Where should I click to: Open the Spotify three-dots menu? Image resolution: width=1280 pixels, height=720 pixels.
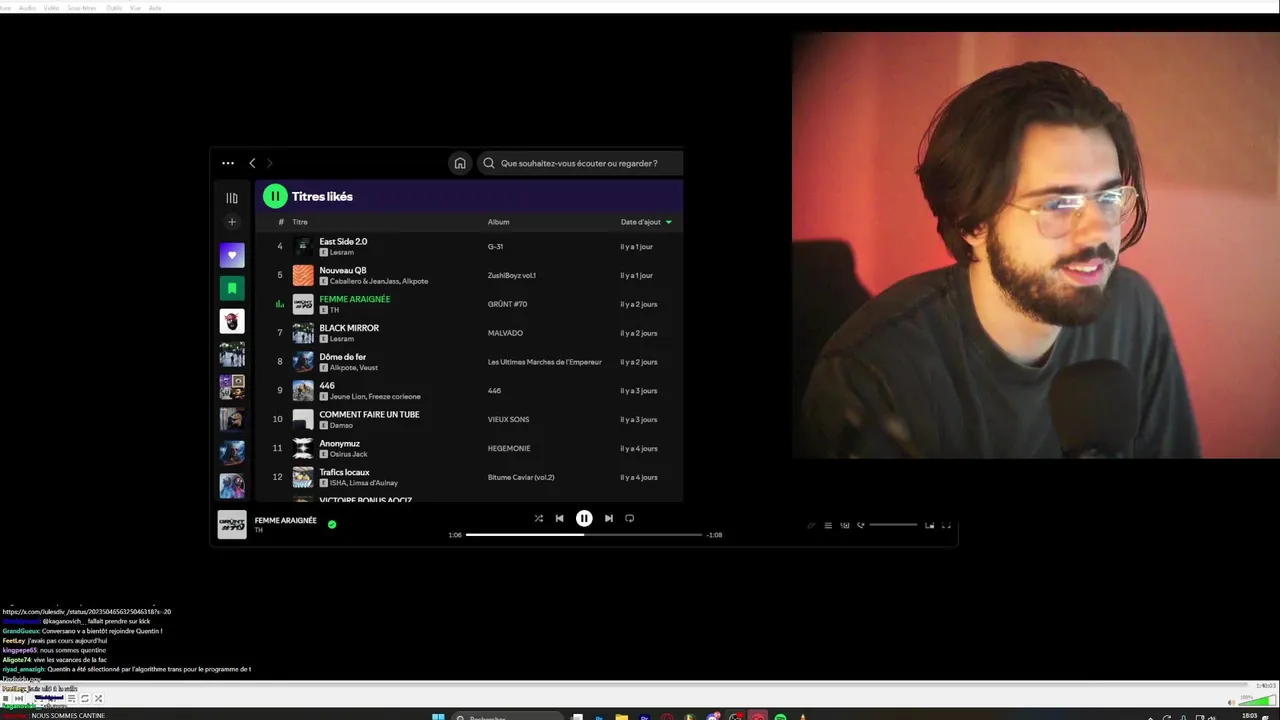click(228, 163)
